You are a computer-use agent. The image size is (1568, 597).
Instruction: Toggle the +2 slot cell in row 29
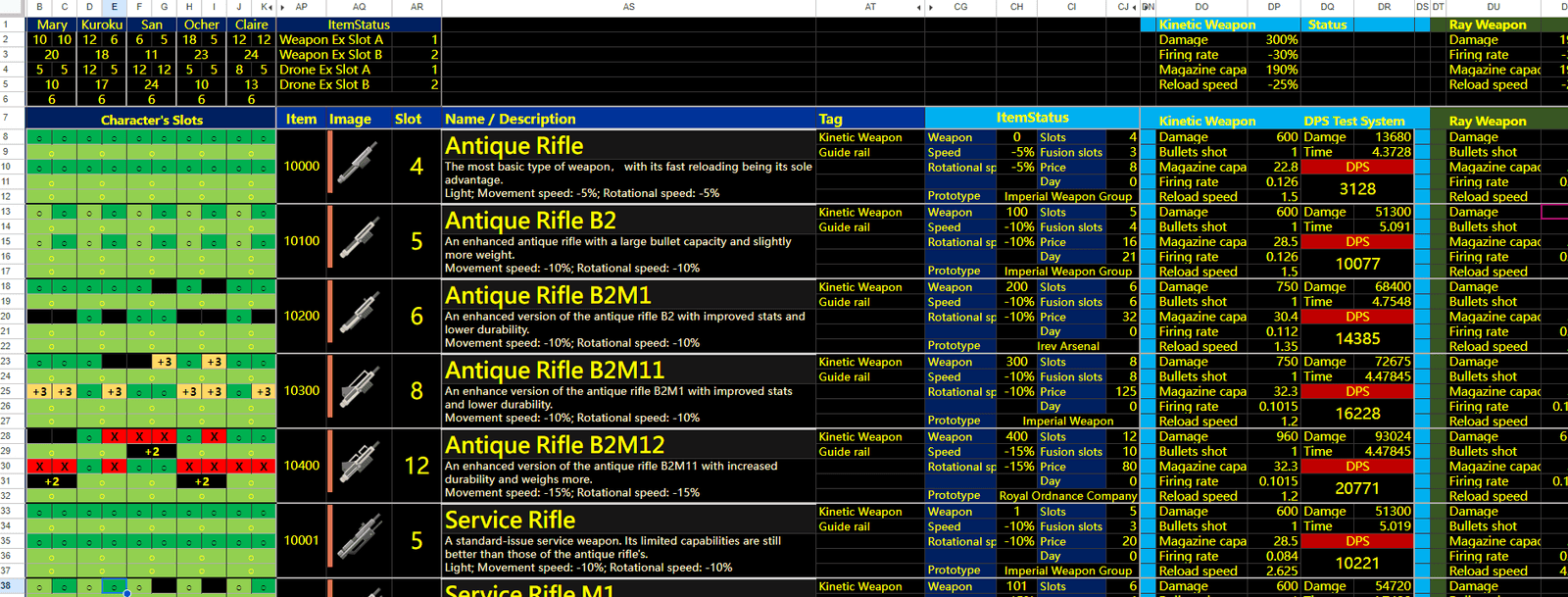tap(152, 451)
